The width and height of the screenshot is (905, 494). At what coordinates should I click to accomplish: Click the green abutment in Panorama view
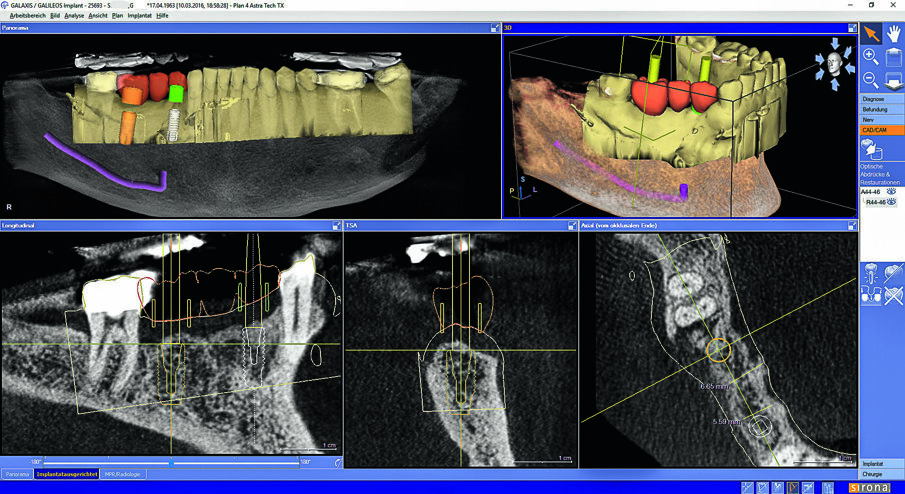(x=176, y=94)
